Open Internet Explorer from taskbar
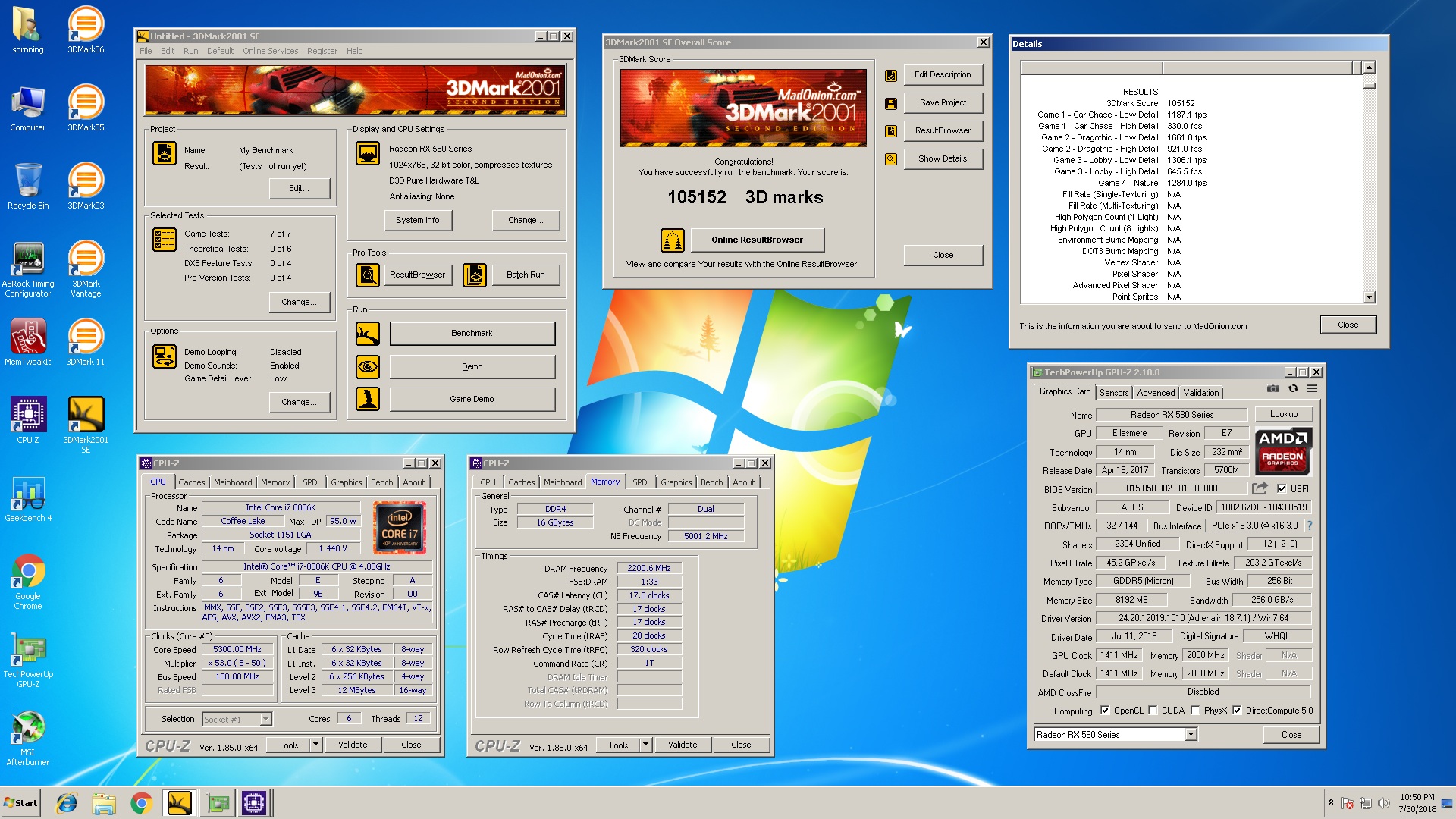Screen dimensions: 1456x819 pos(67,803)
